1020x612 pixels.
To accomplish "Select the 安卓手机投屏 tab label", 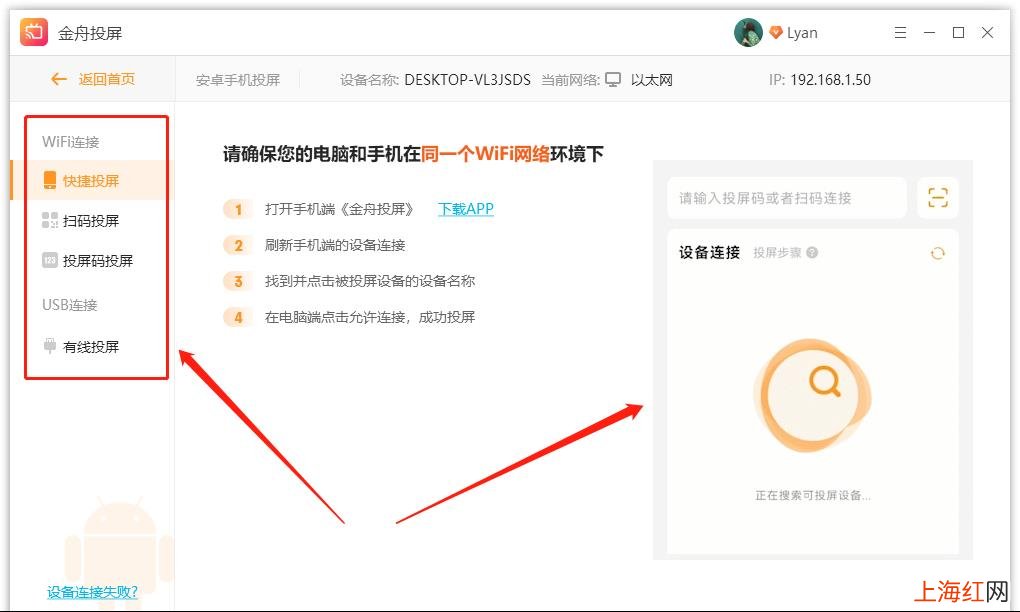I will (237, 80).
